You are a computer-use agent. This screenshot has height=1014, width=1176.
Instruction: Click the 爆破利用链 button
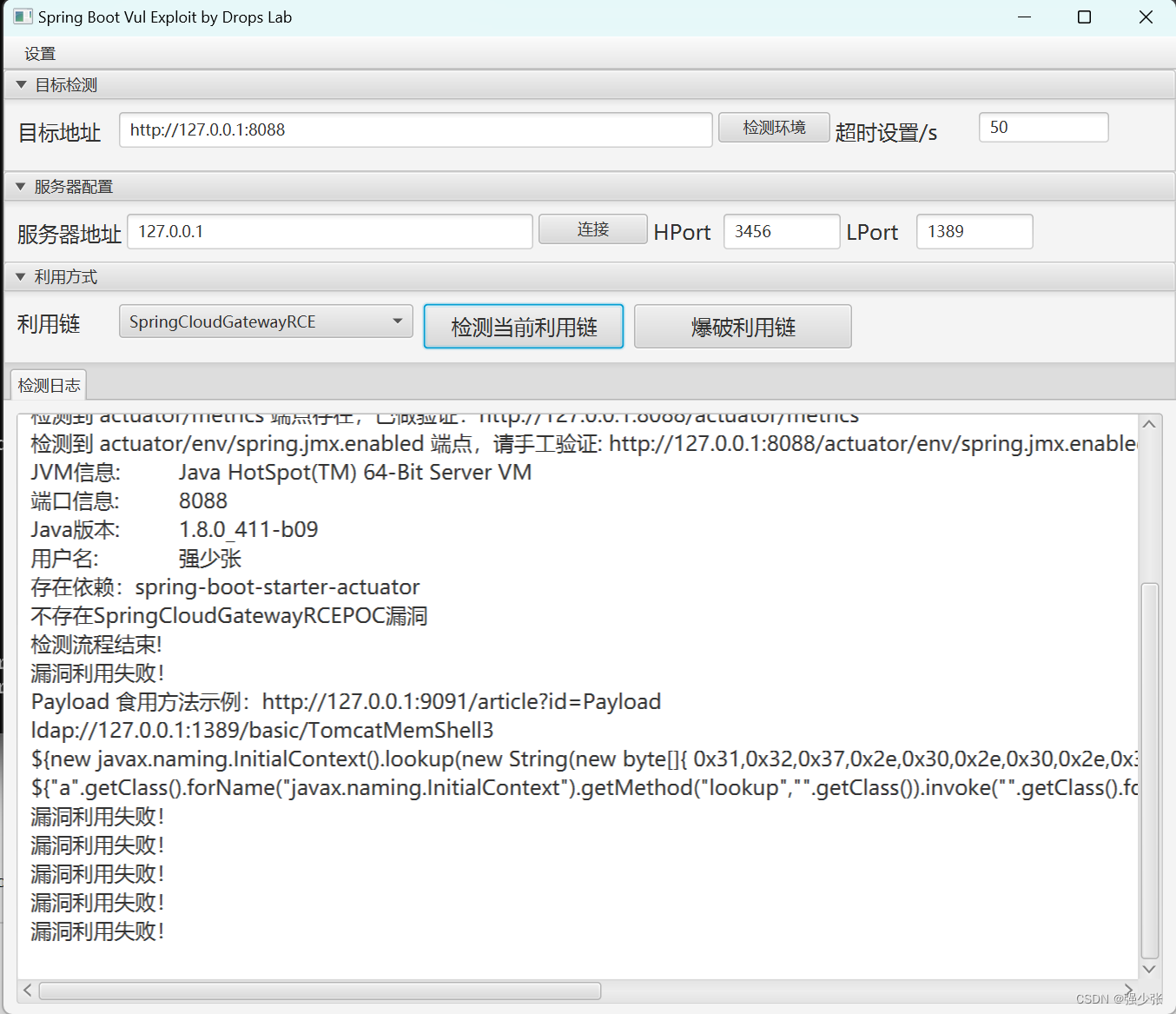click(x=743, y=327)
